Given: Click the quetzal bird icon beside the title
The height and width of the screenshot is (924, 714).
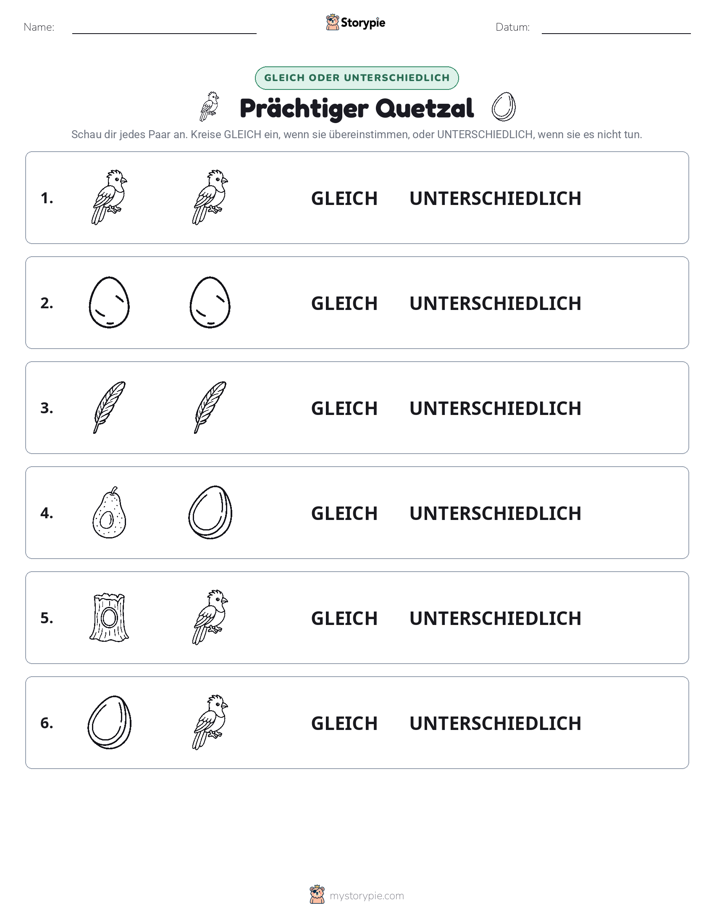Looking at the screenshot, I should (209, 107).
